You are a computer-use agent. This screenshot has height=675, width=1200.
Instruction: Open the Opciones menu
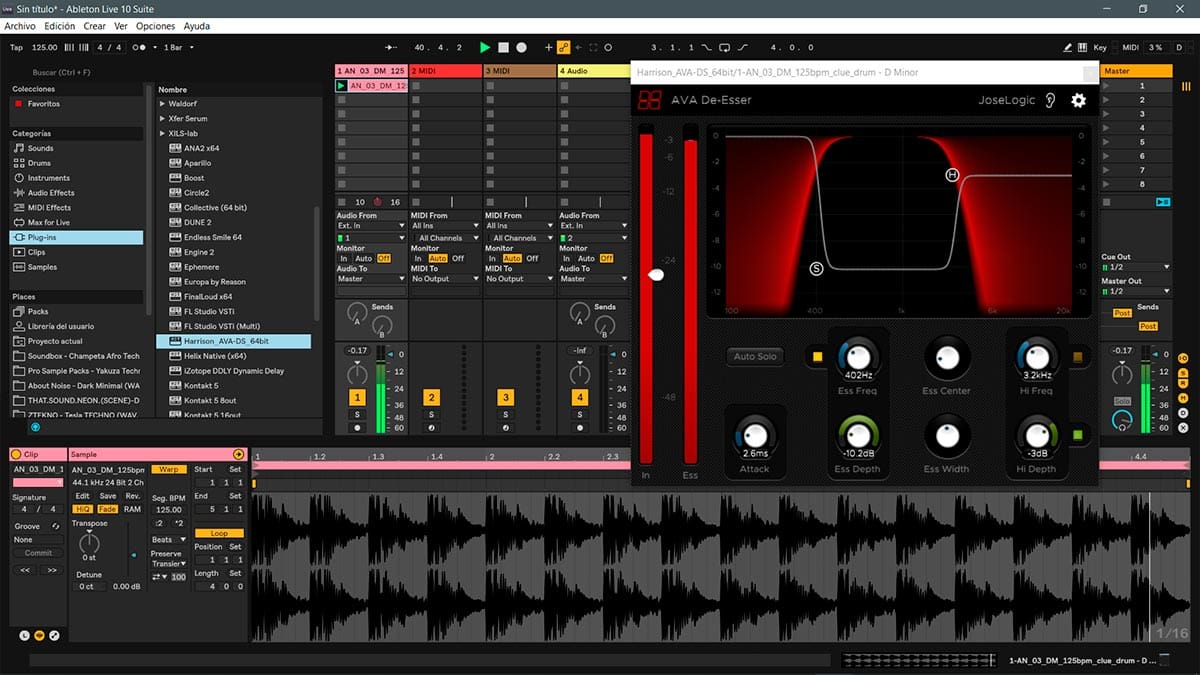[x=155, y=26]
